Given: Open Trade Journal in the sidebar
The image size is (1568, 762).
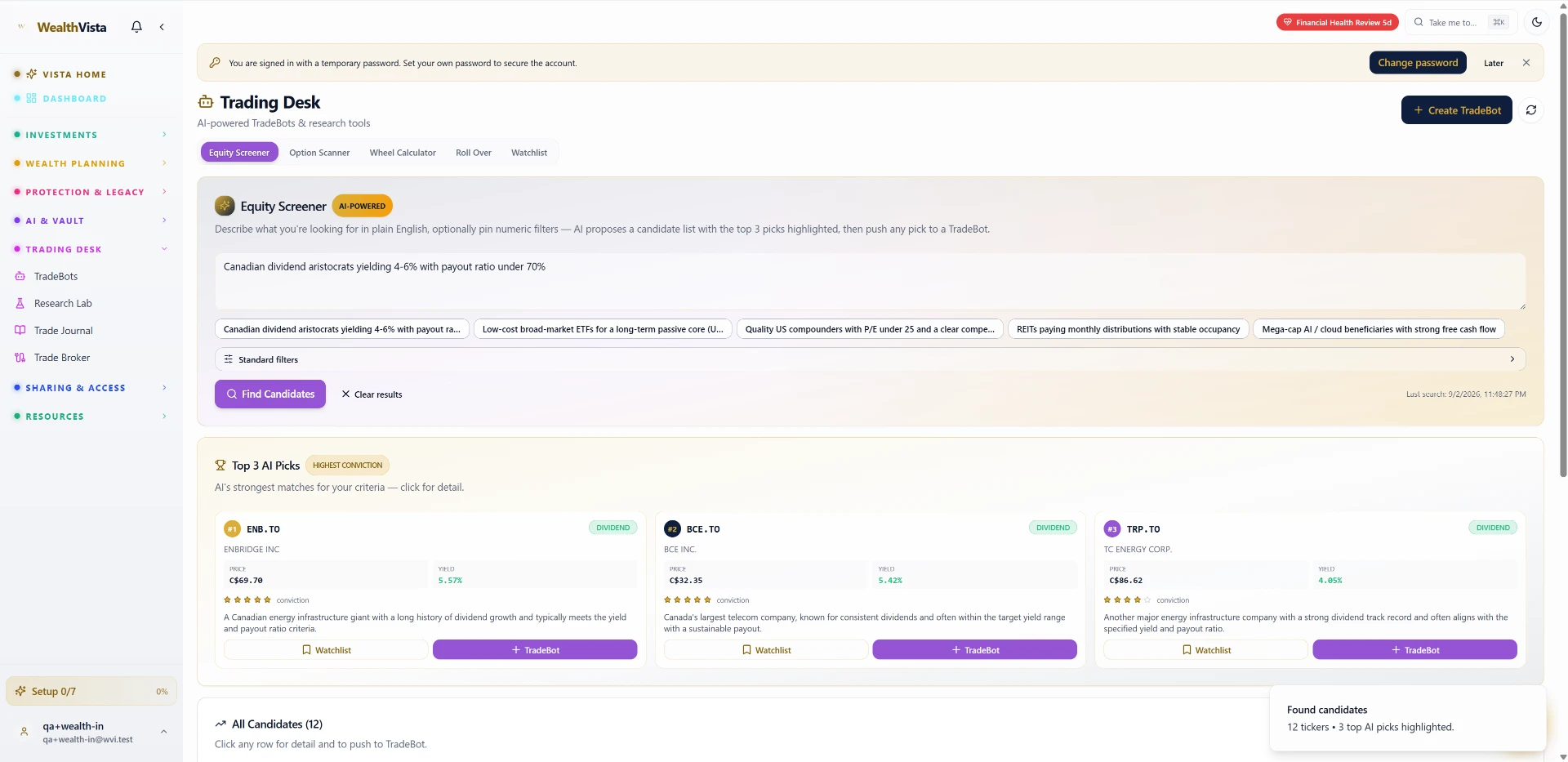Looking at the screenshot, I should click(x=64, y=331).
